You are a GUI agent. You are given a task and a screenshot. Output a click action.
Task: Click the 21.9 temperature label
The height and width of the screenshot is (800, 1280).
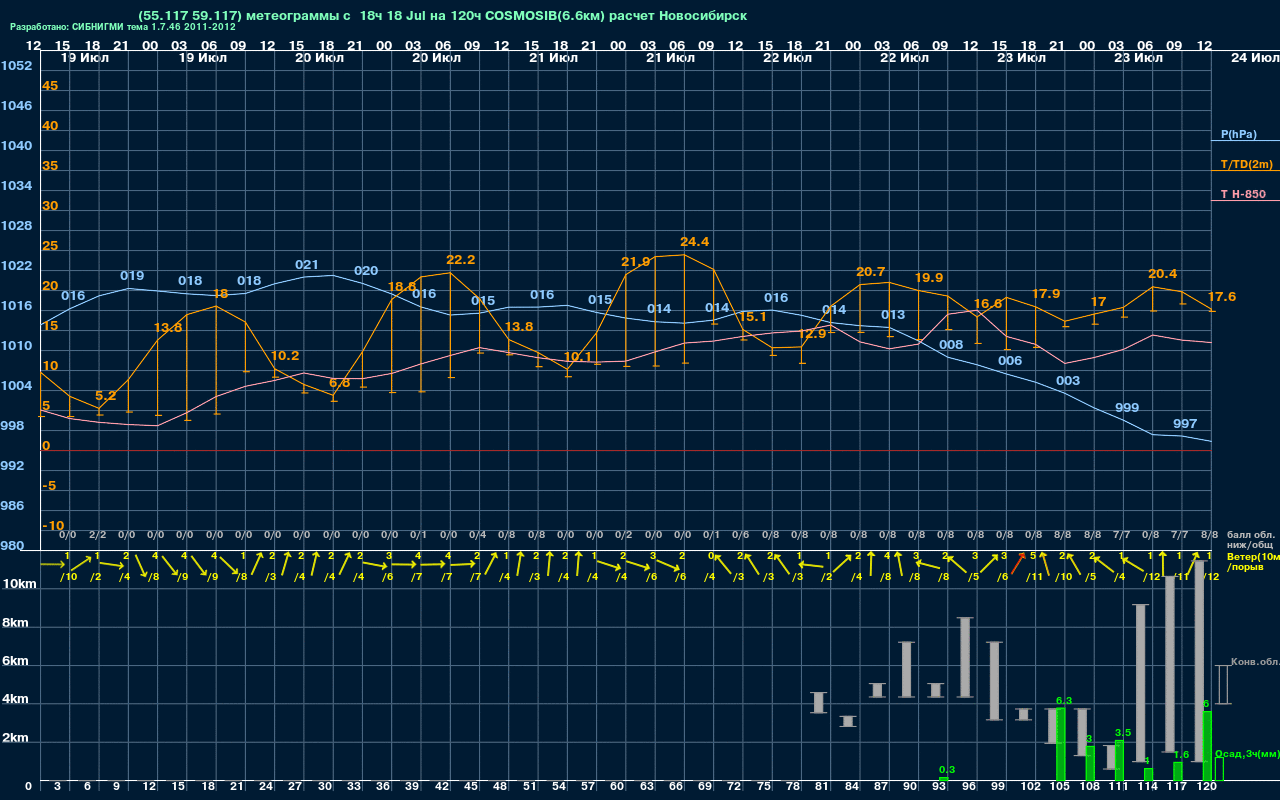[x=636, y=262]
